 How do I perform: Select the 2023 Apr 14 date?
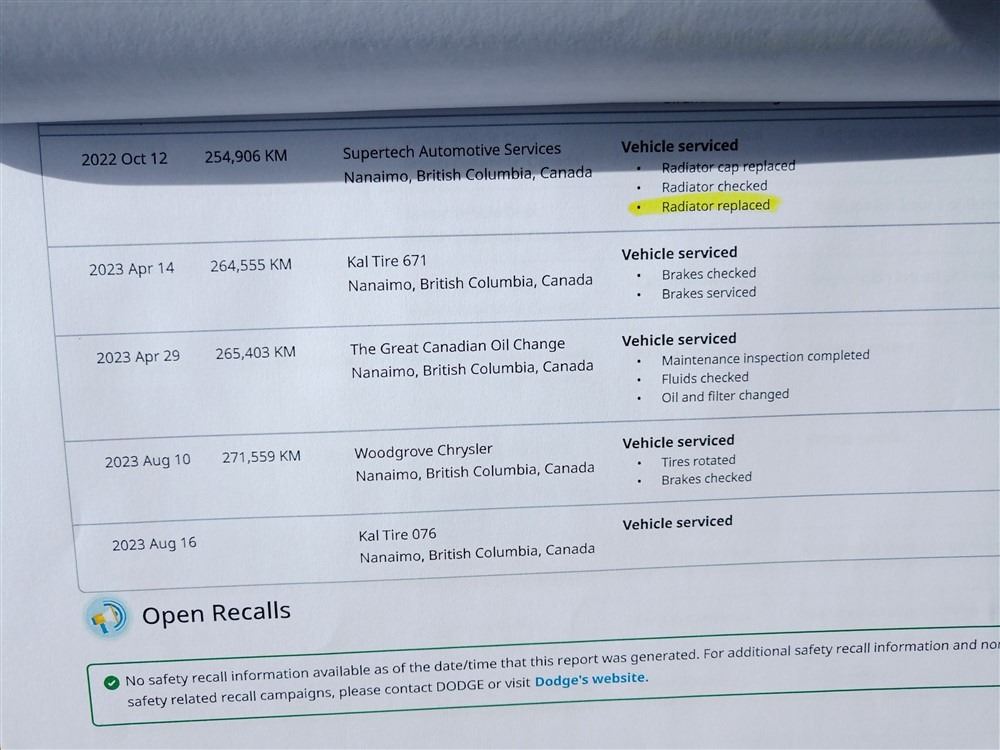(131, 269)
